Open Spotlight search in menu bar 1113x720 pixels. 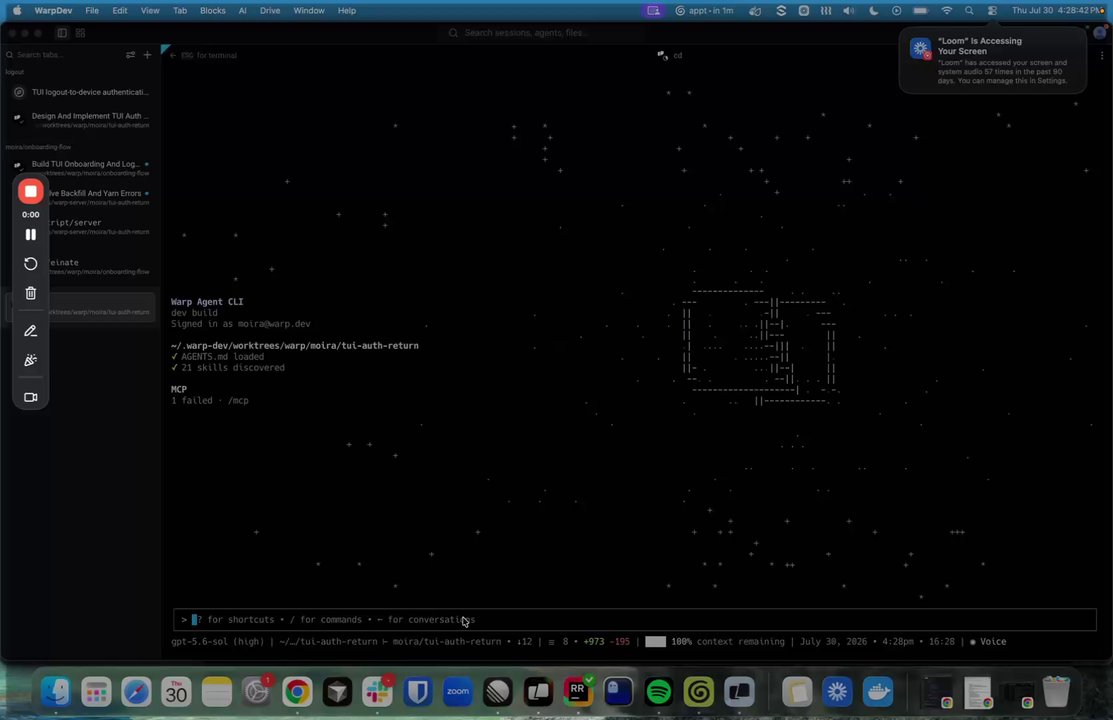coord(969,11)
